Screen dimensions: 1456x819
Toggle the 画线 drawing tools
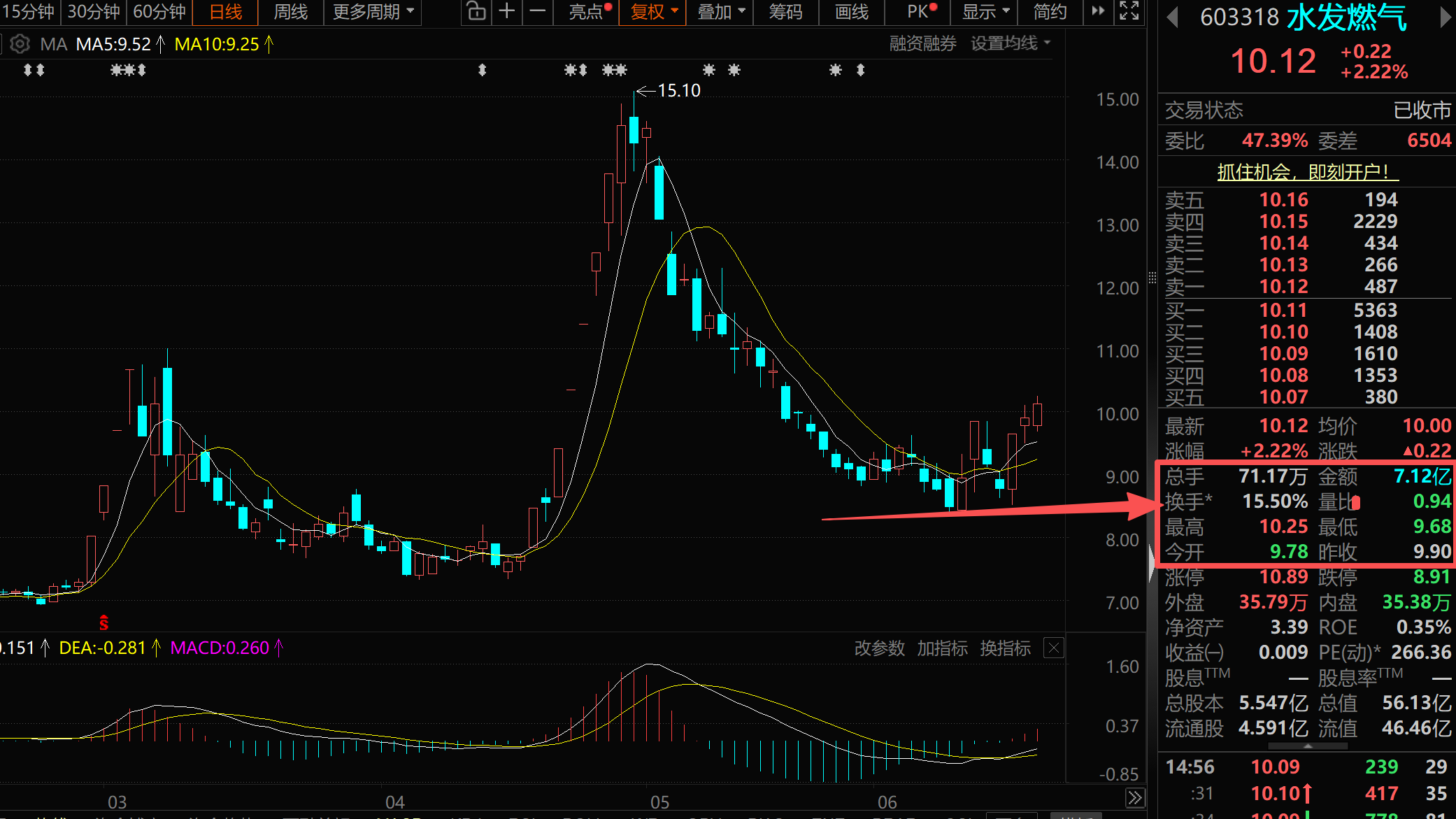pyautogui.click(x=852, y=12)
